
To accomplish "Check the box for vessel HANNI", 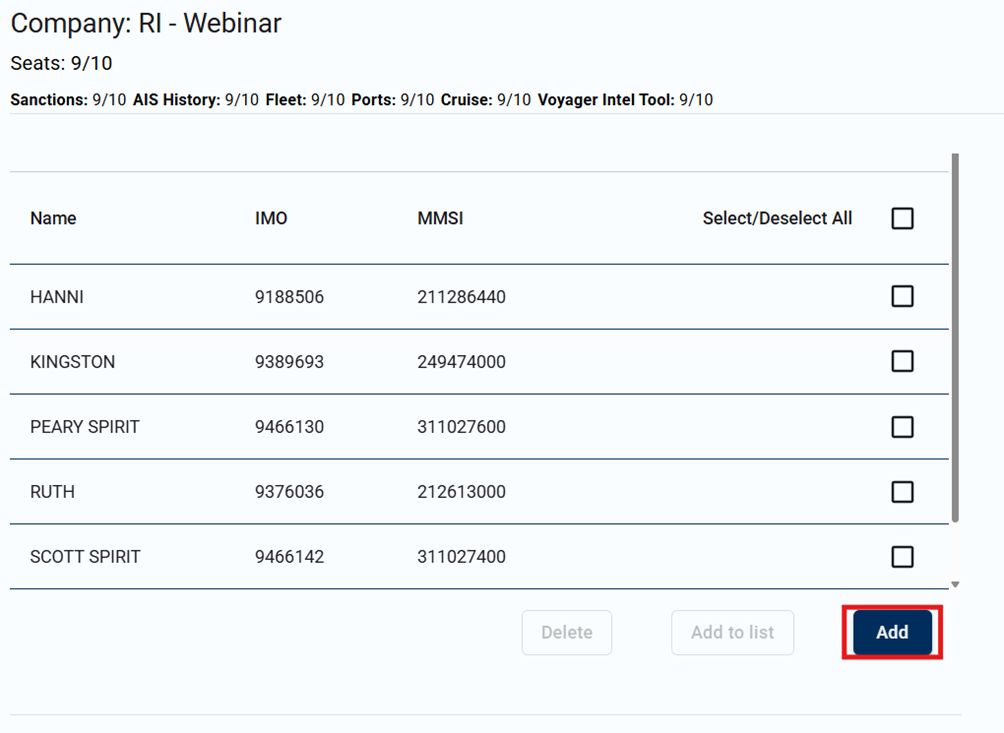I will (902, 296).
